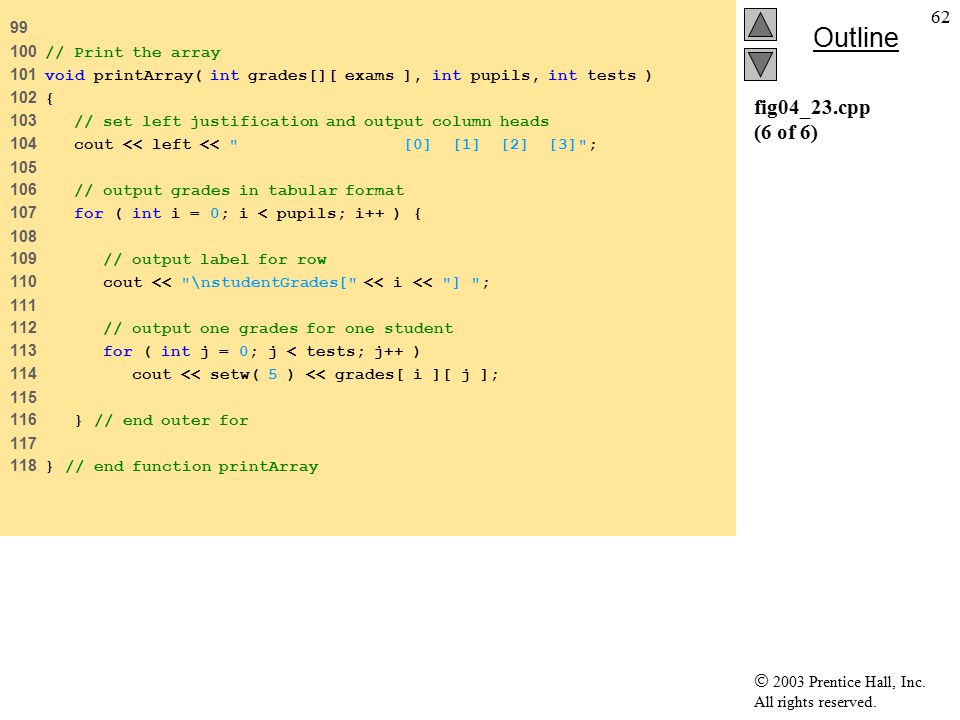Click the '© 2003 Prentice Hall, Inc.' copyright text
Image resolution: width=960 pixels, height=720 pixels.
839,682
